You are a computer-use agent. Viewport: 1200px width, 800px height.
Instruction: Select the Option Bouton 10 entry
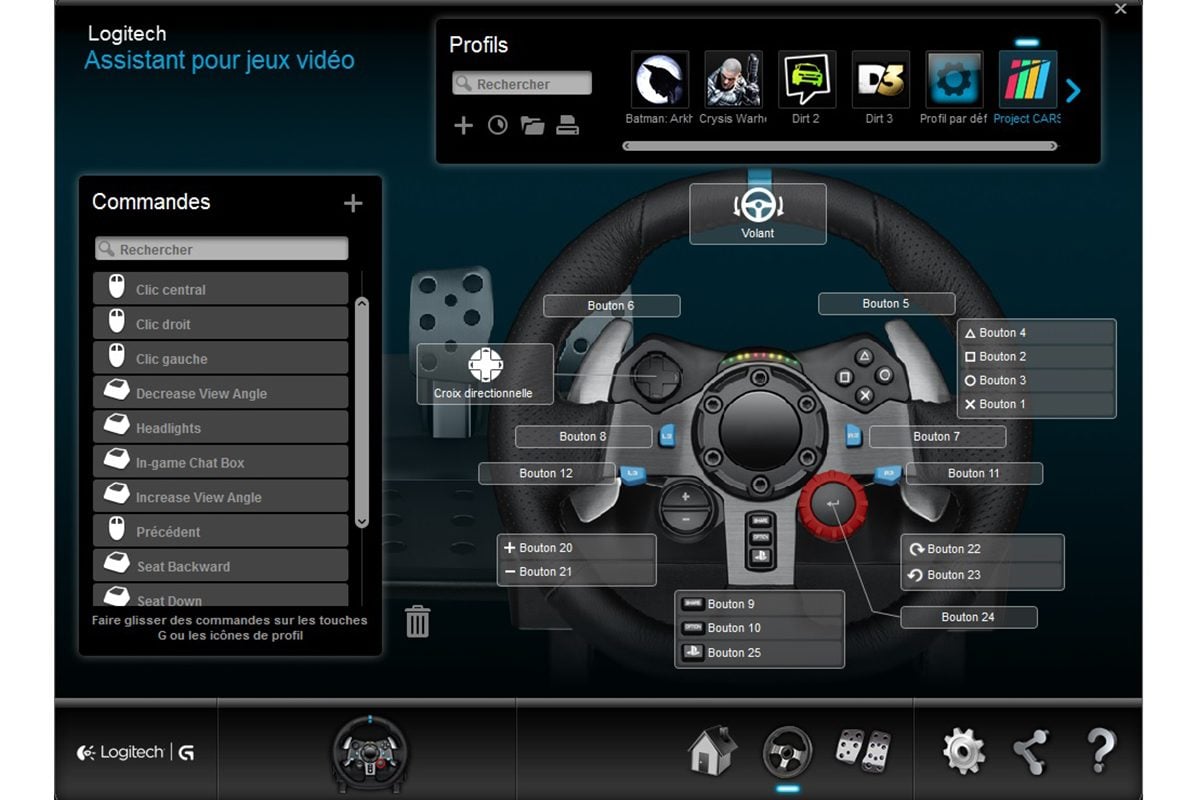pyautogui.click(x=760, y=628)
